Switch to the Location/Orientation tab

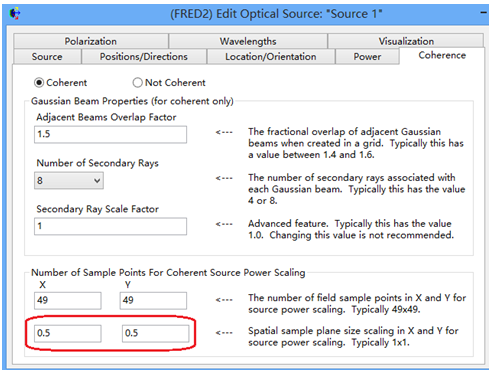(271, 56)
